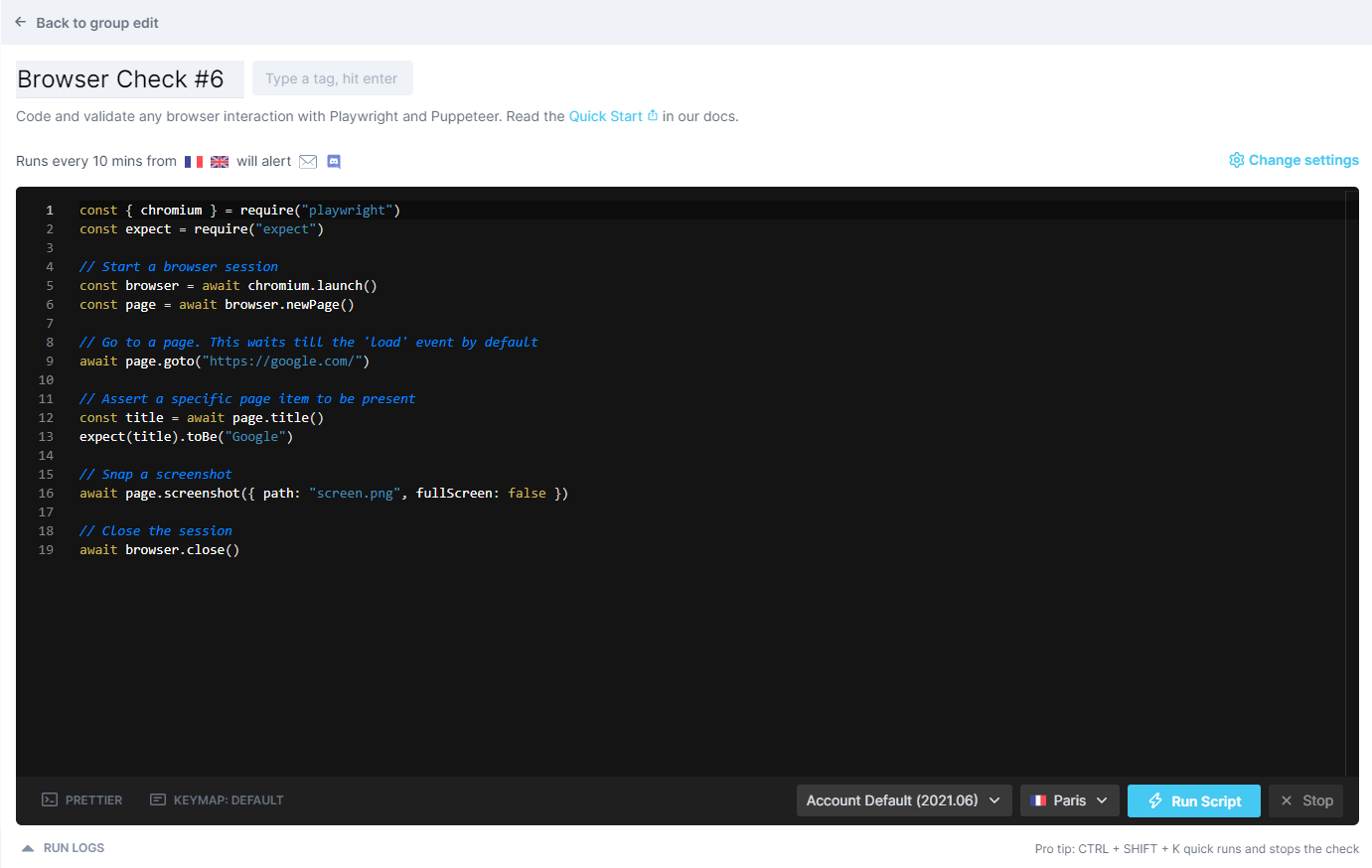
Task: Open the Account Default (2021.06) runtime dropdown
Action: (903, 799)
